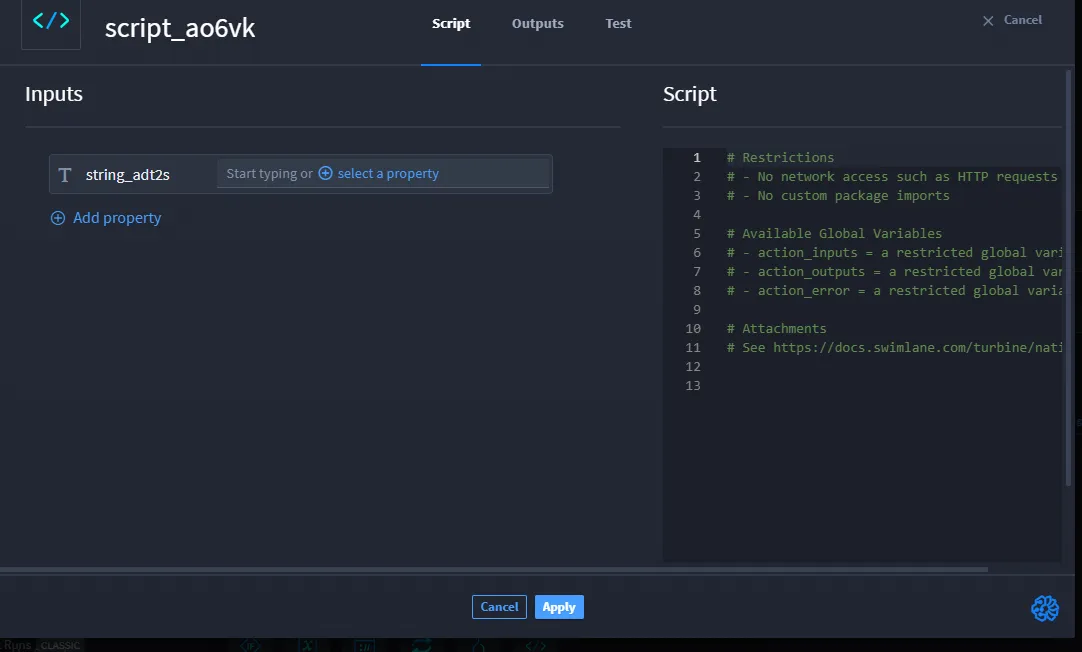Place cursor on '# Restrictions' code line
Screen dimensions: 1082x652
(x=780, y=157)
